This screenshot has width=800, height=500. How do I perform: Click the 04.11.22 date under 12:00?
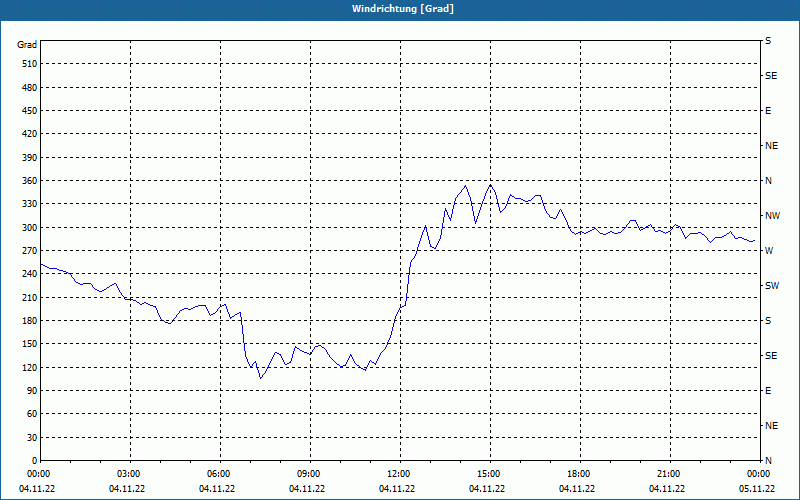(397, 489)
